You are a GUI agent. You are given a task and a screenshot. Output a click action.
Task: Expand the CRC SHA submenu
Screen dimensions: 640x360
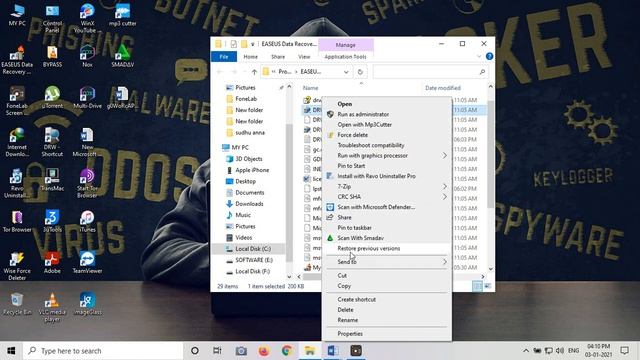pyautogui.click(x=444, y=197)
